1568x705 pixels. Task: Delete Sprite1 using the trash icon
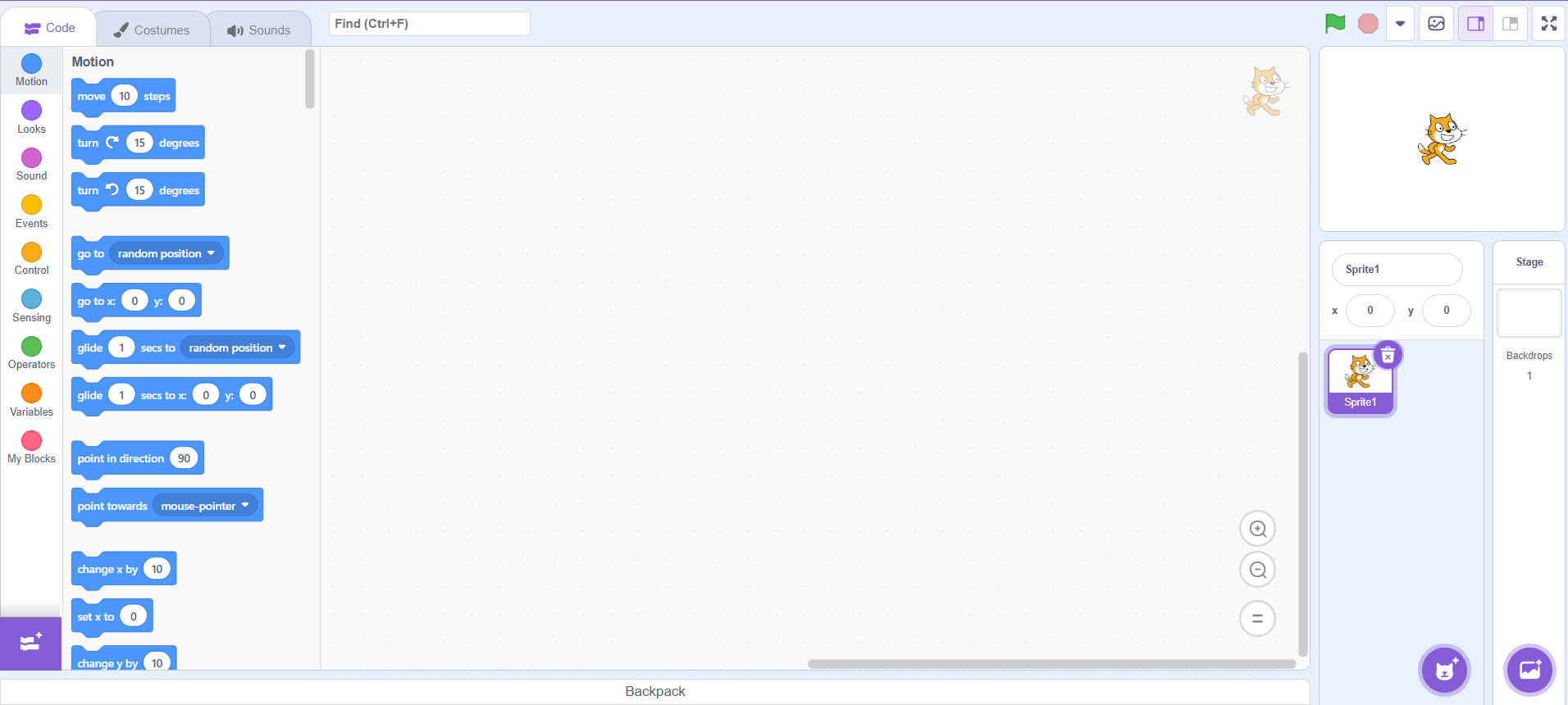click(x=1388, y=355)
